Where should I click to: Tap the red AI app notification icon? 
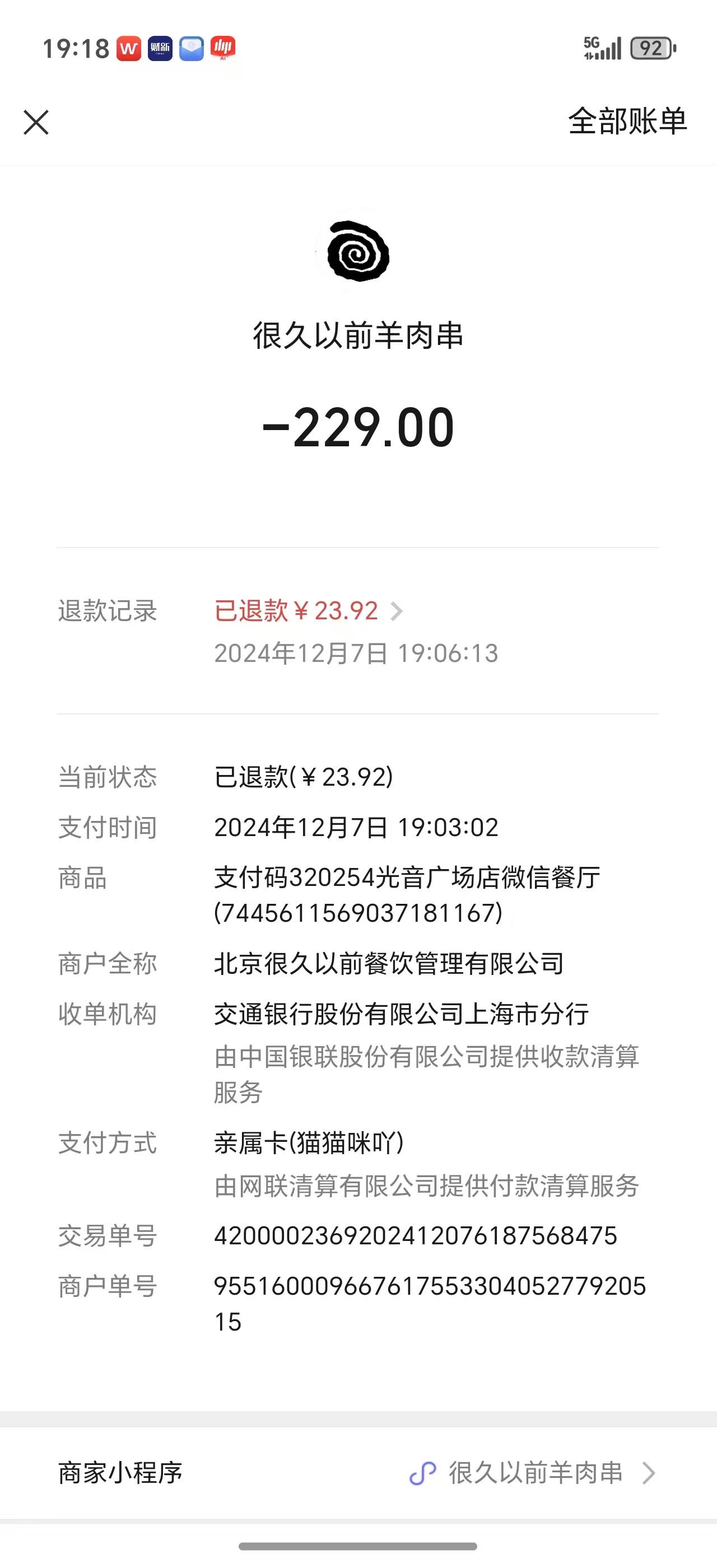click(x=223, y=49)
